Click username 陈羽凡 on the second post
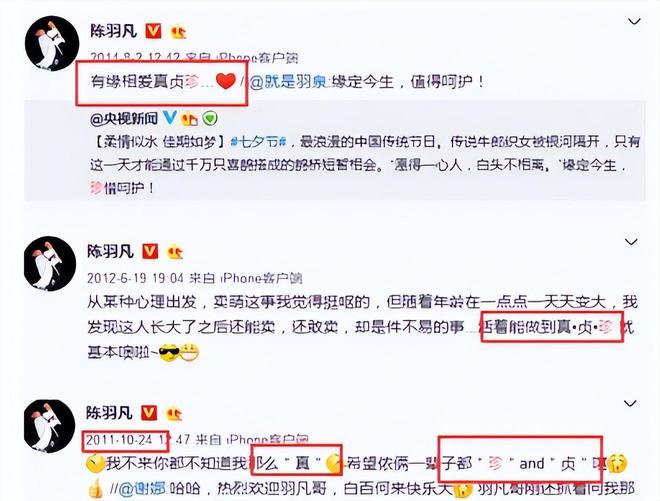Screen dimensions: 660x501 point(110,251)
